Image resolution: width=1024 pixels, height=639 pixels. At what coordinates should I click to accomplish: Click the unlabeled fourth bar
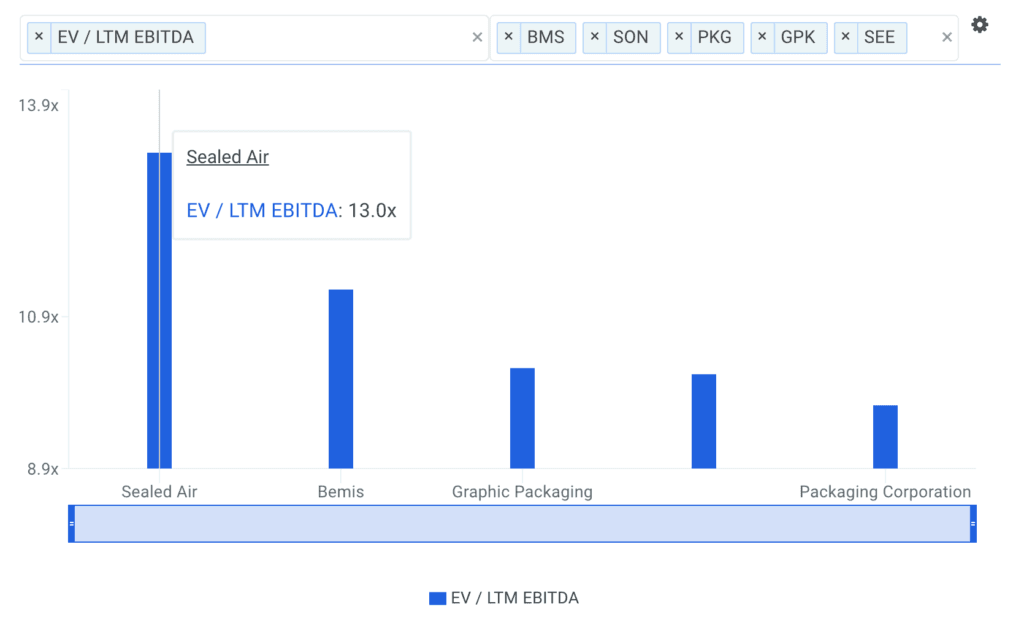704,421
